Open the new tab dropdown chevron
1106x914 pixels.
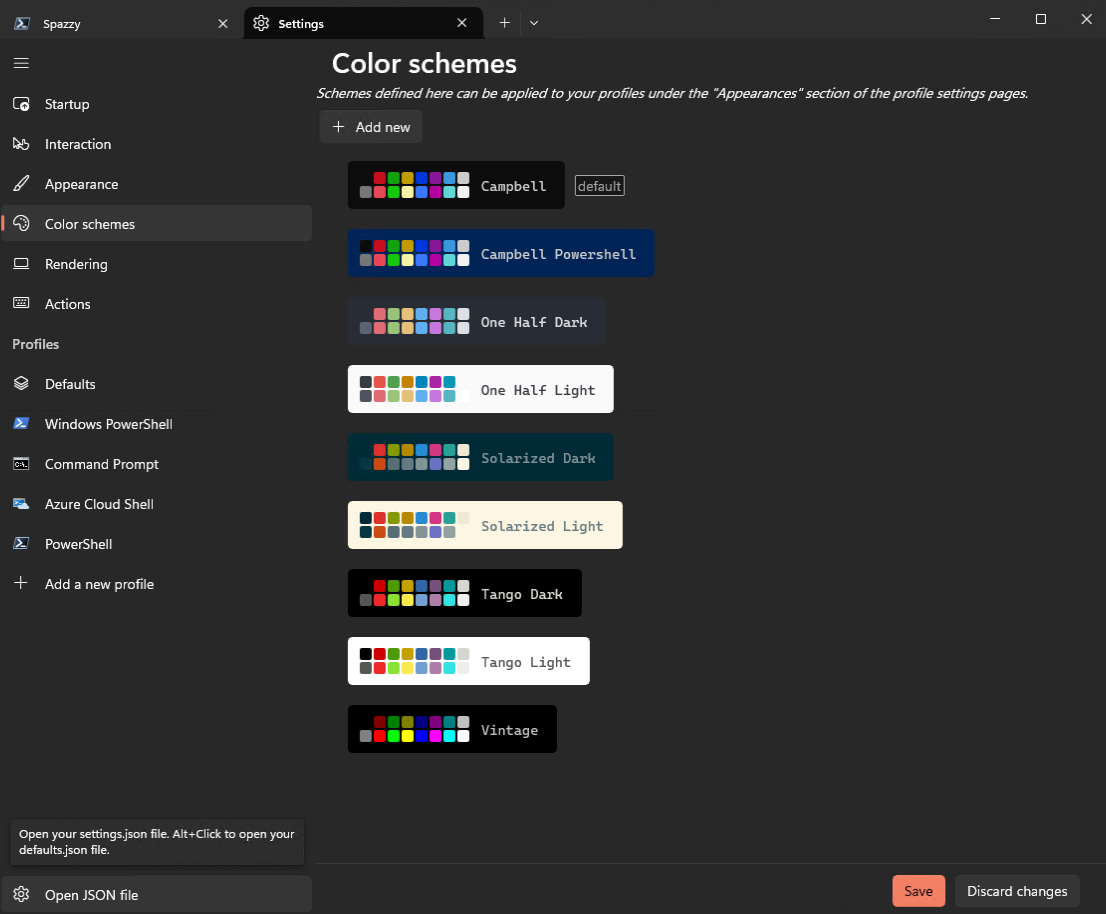click(534, 22)
